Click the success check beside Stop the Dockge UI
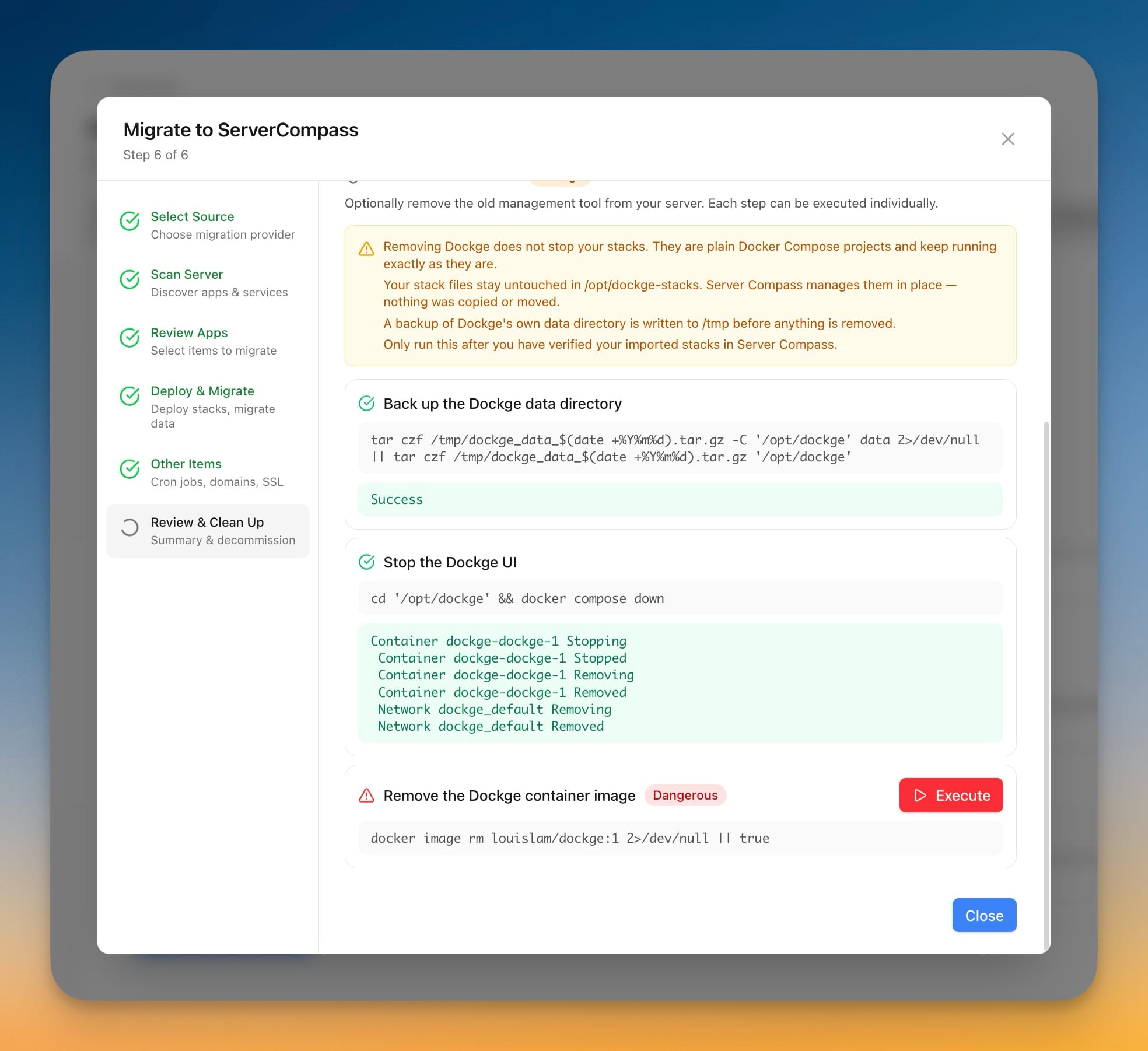The height and width of the screenshot is (1051, 1148). (366, 562)
